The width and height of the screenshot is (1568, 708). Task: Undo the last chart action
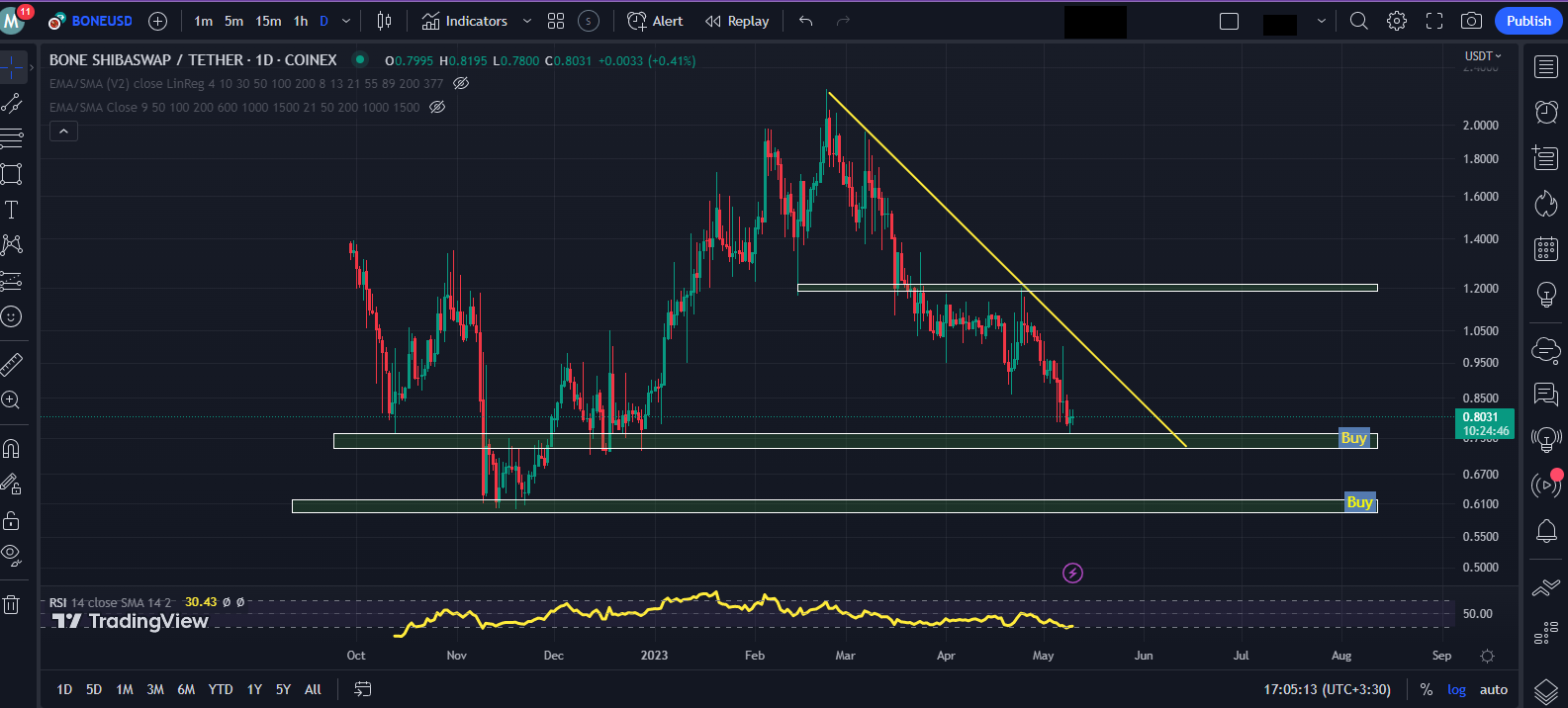tap(806, 21)
